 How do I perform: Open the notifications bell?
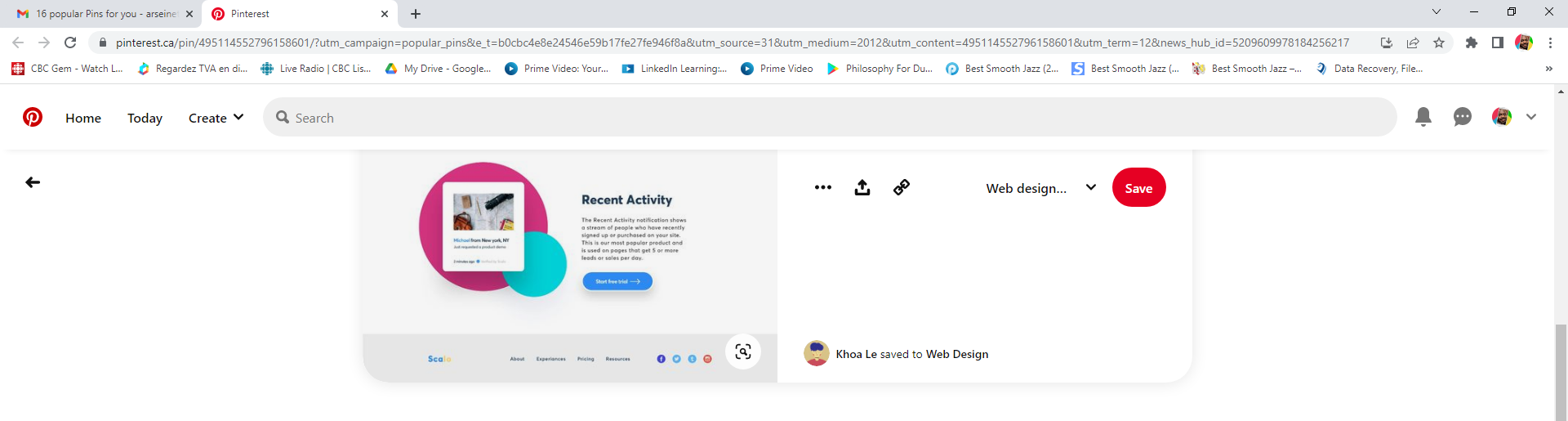[1423, 117]
